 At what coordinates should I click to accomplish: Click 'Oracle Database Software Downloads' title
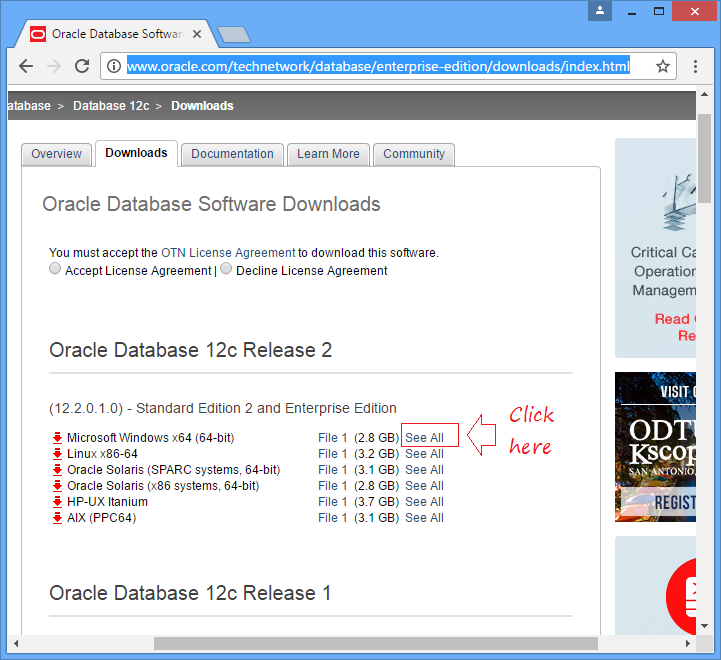tap(212, 204)
